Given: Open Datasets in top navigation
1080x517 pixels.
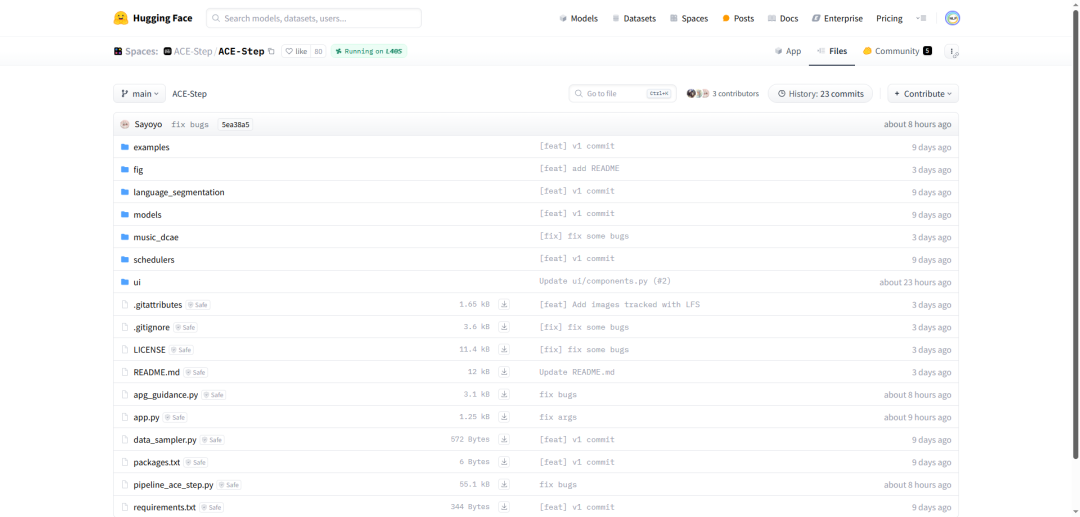Looking at the screenshot, I should (634, 19).
